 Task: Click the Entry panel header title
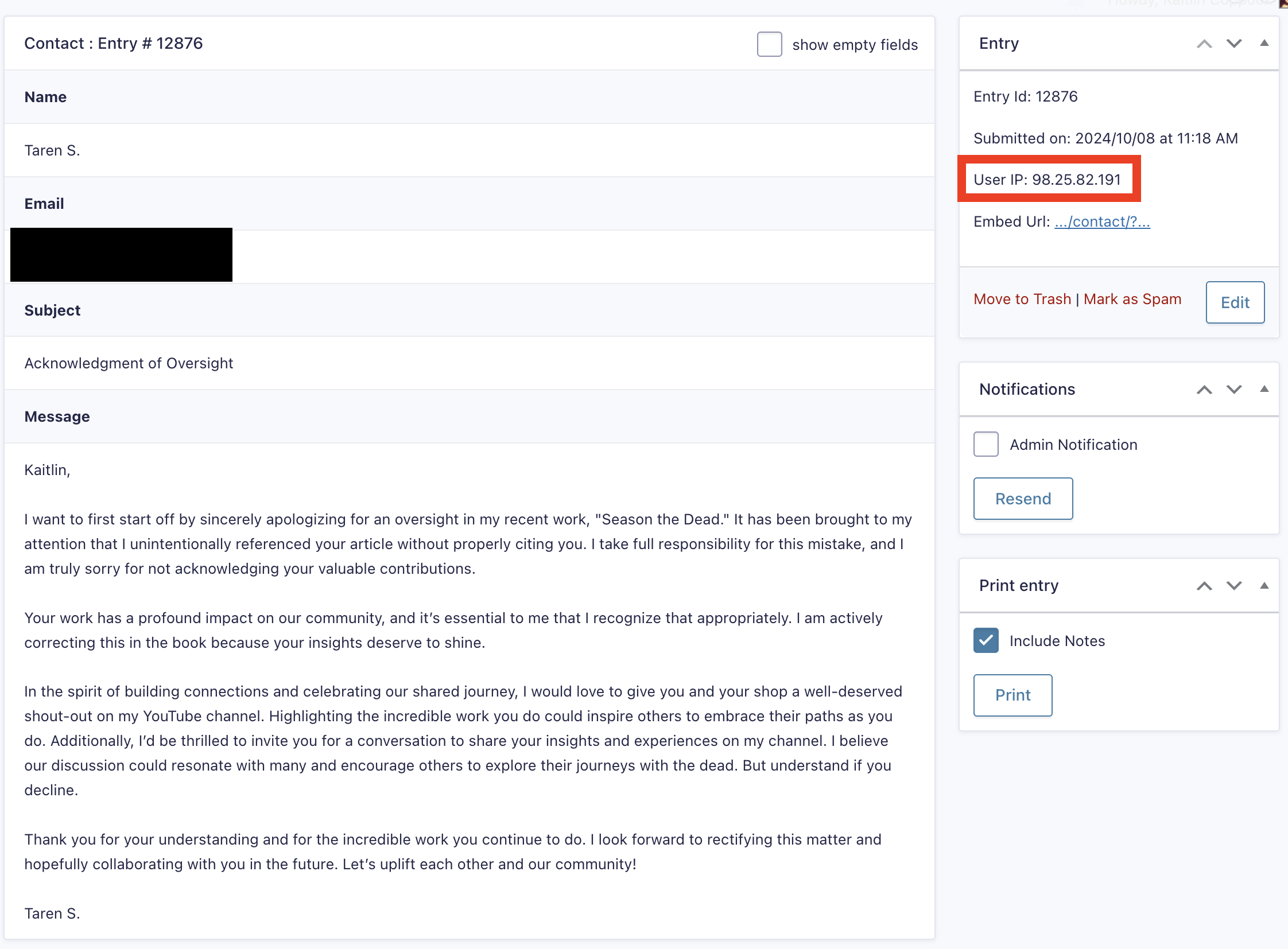click(x=999, y=44)
